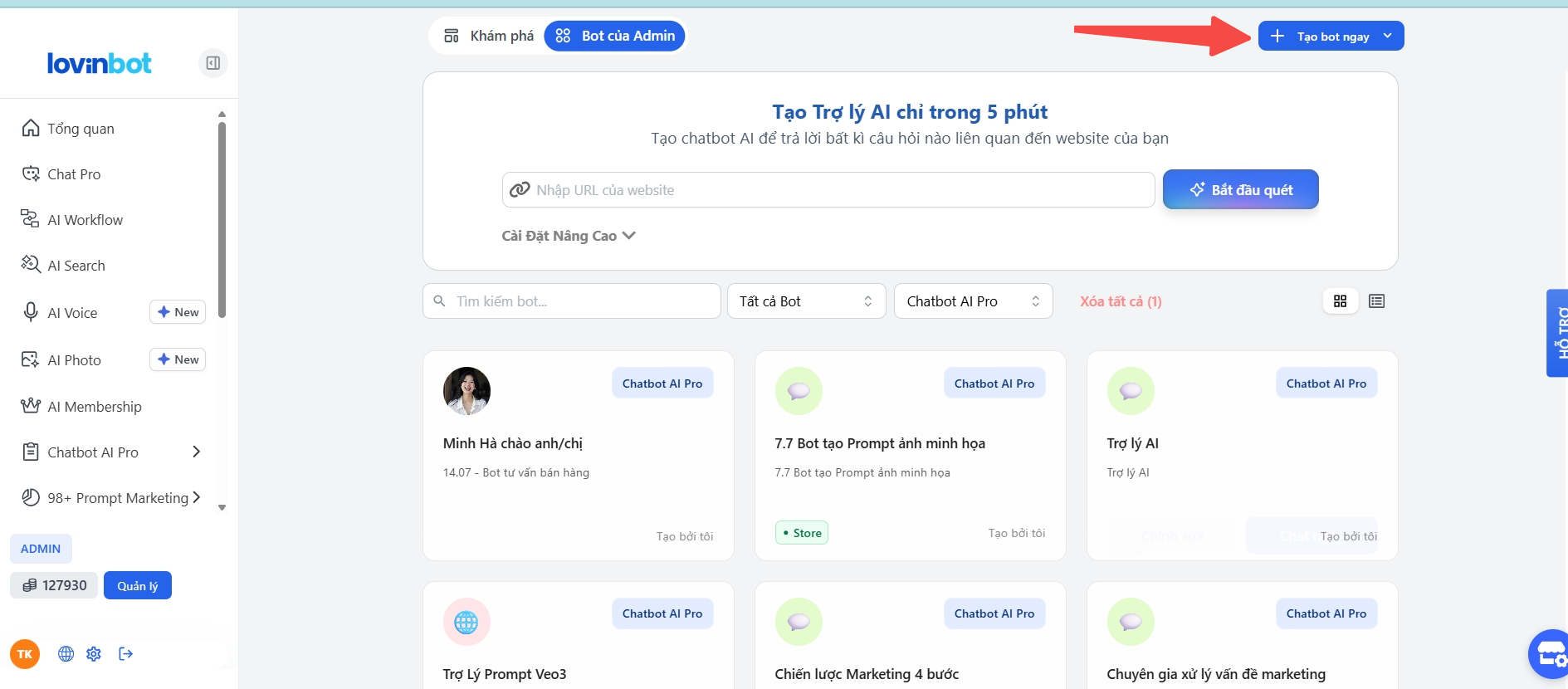Click the sidebar menu scrollbar
Screen dimensions: 1568x689
(222, 220)
